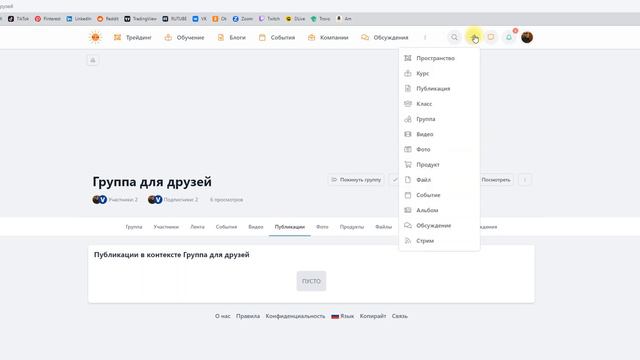Screen dimensions: 640x360
Task: Toggle the create (plus) menu button
Action: [473, 38]
